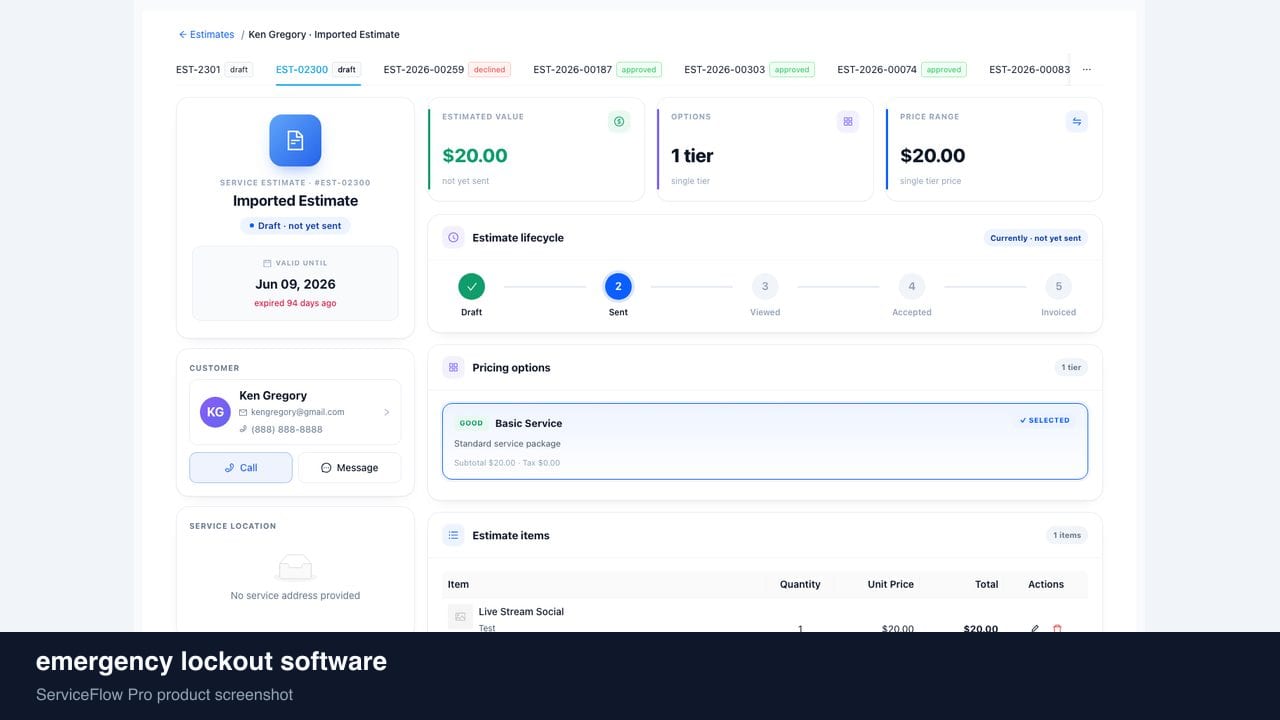Delete the Live Stream Social item
This screenshot has height=720, width=1280.
pos(1057,629)
